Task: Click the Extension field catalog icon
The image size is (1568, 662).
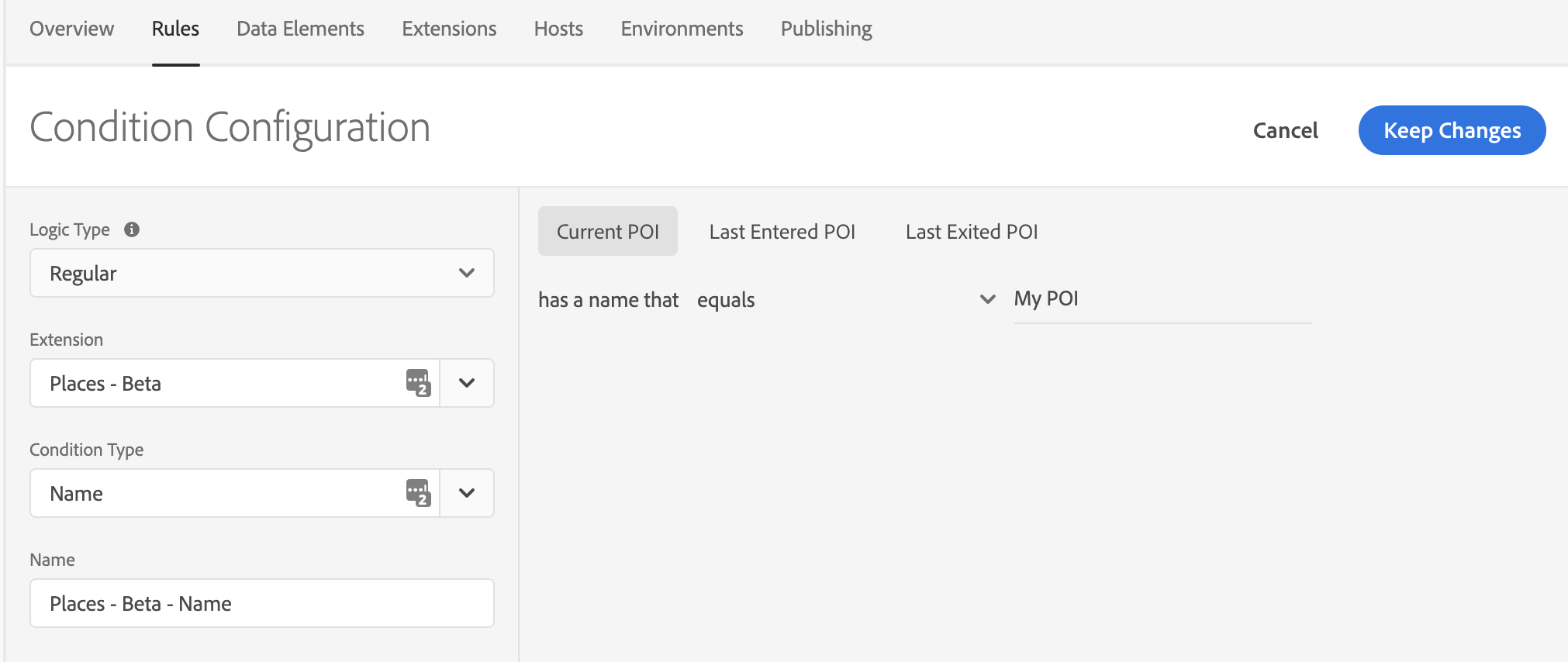Action: click(x=418, y=383)
